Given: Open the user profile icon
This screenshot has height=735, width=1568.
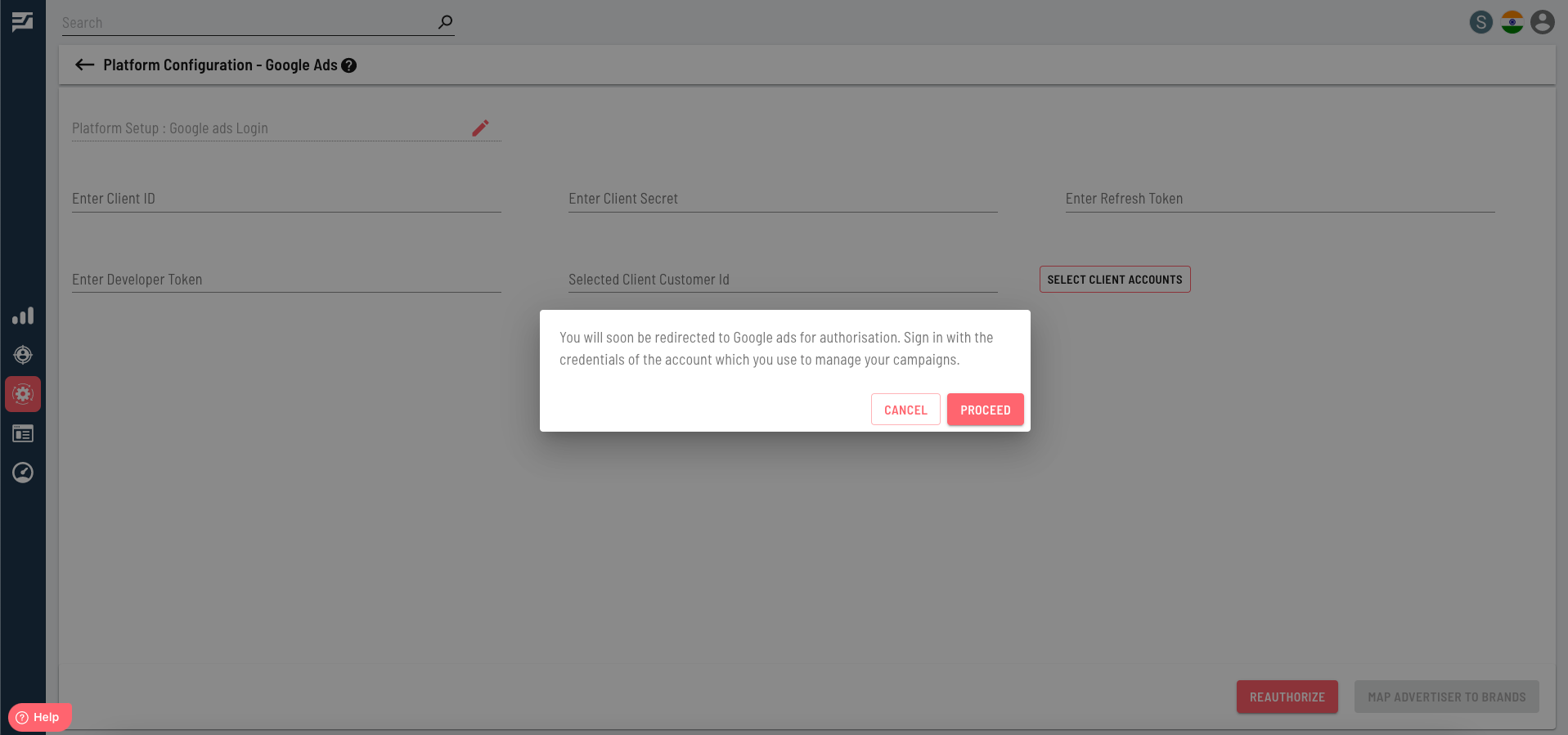Looking at the screenshot, I should (1543, 22).
